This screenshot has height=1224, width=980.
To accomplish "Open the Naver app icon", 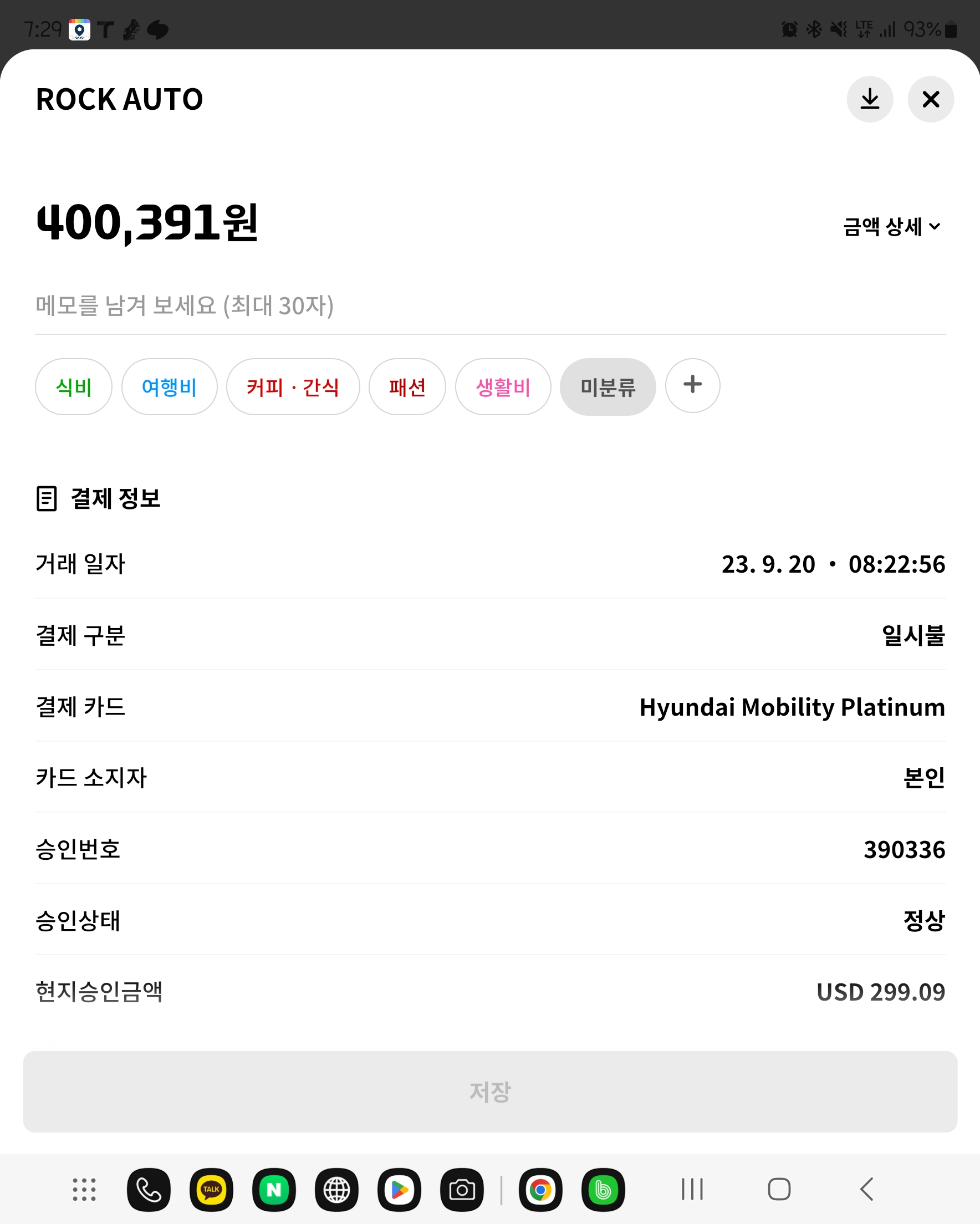I will 274,1190.
